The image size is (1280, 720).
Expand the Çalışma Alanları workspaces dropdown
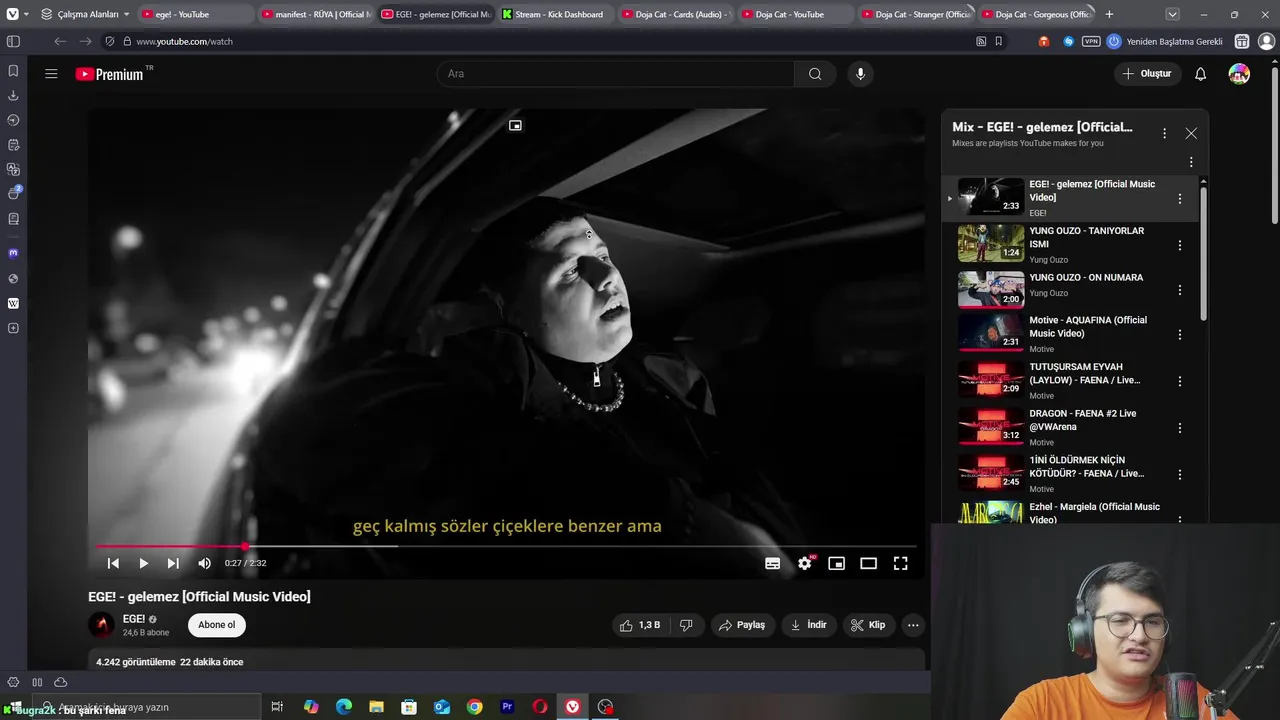[x=85, y=14]
